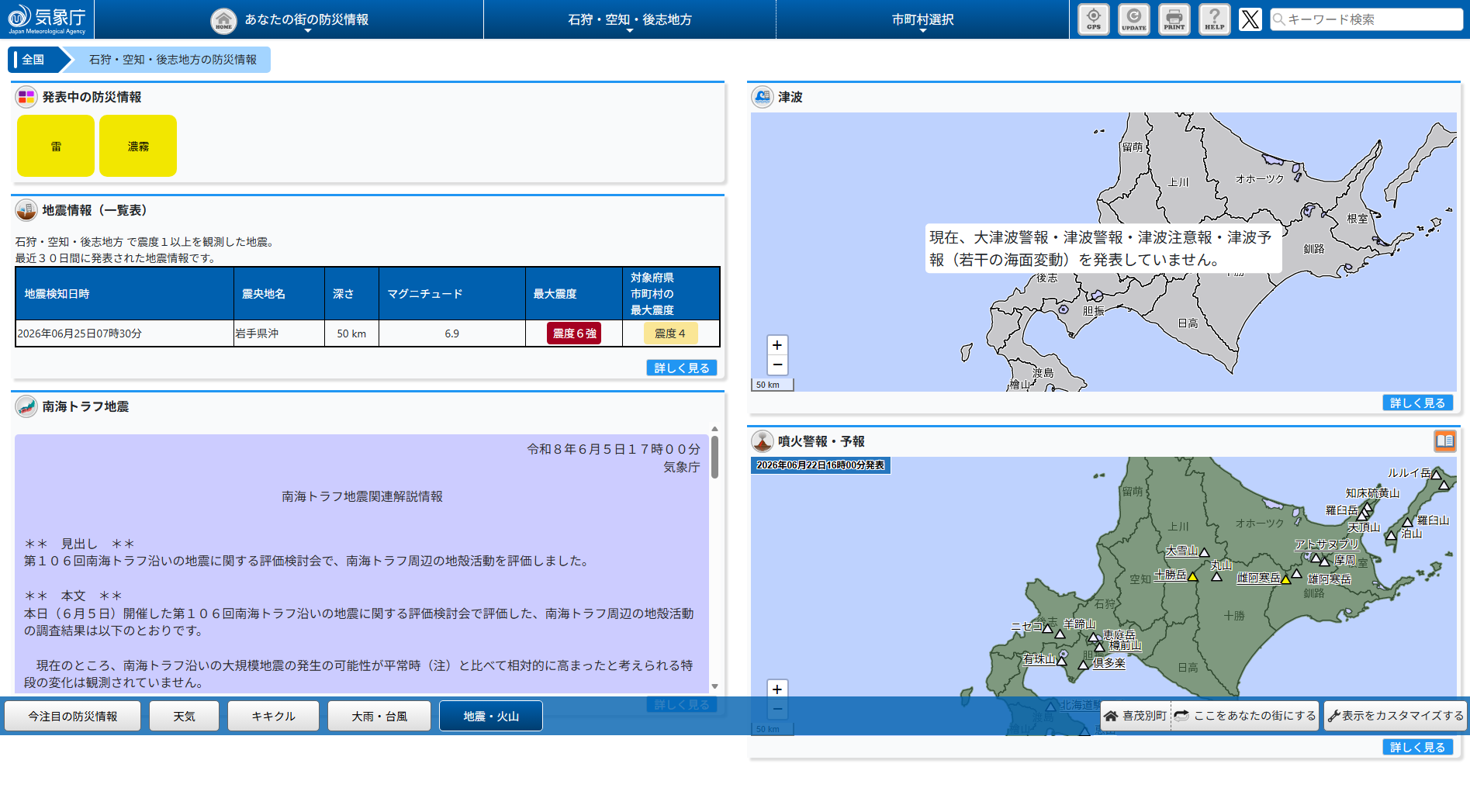Select the 丸山 volcano triangle marker
Viewport: 1470px width, 812px height.
coord(1216,576)
